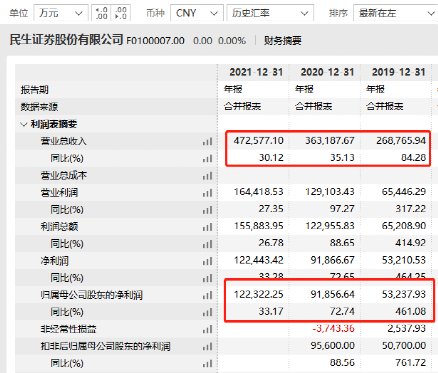438x373 pixels.
Task: Click the 营业利润 row label
Action: 59,193
